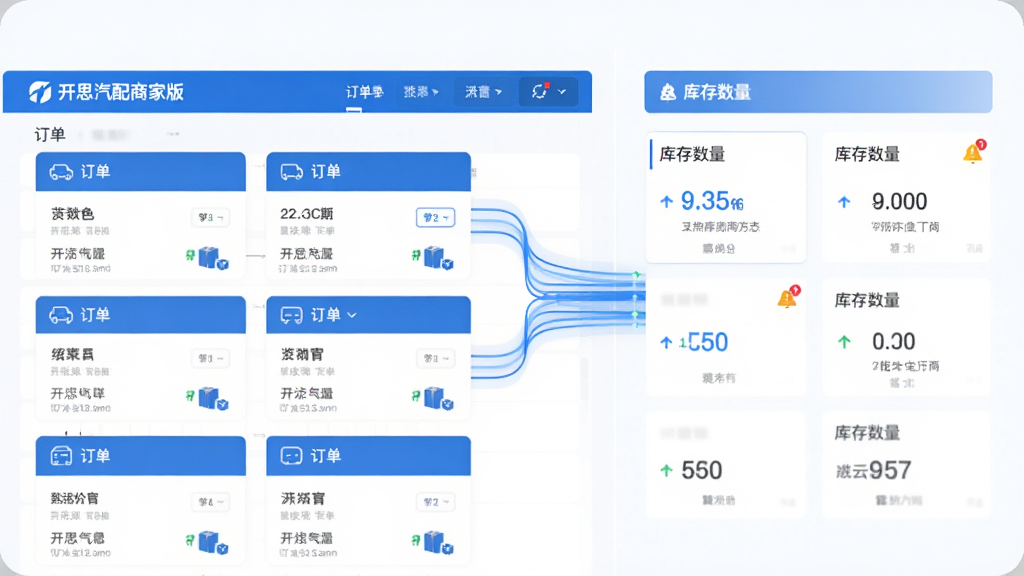Screen dimensions: 1024x576
Task: Click the chat icon beside 订单 chevron
Action: [291, 315]
